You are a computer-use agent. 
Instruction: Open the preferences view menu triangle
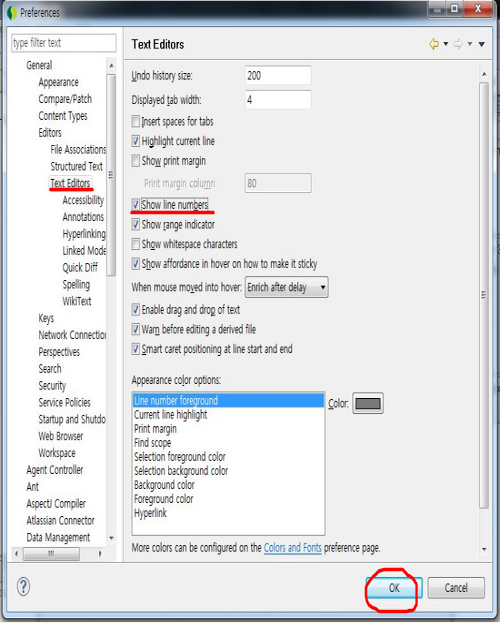point(482,44)
